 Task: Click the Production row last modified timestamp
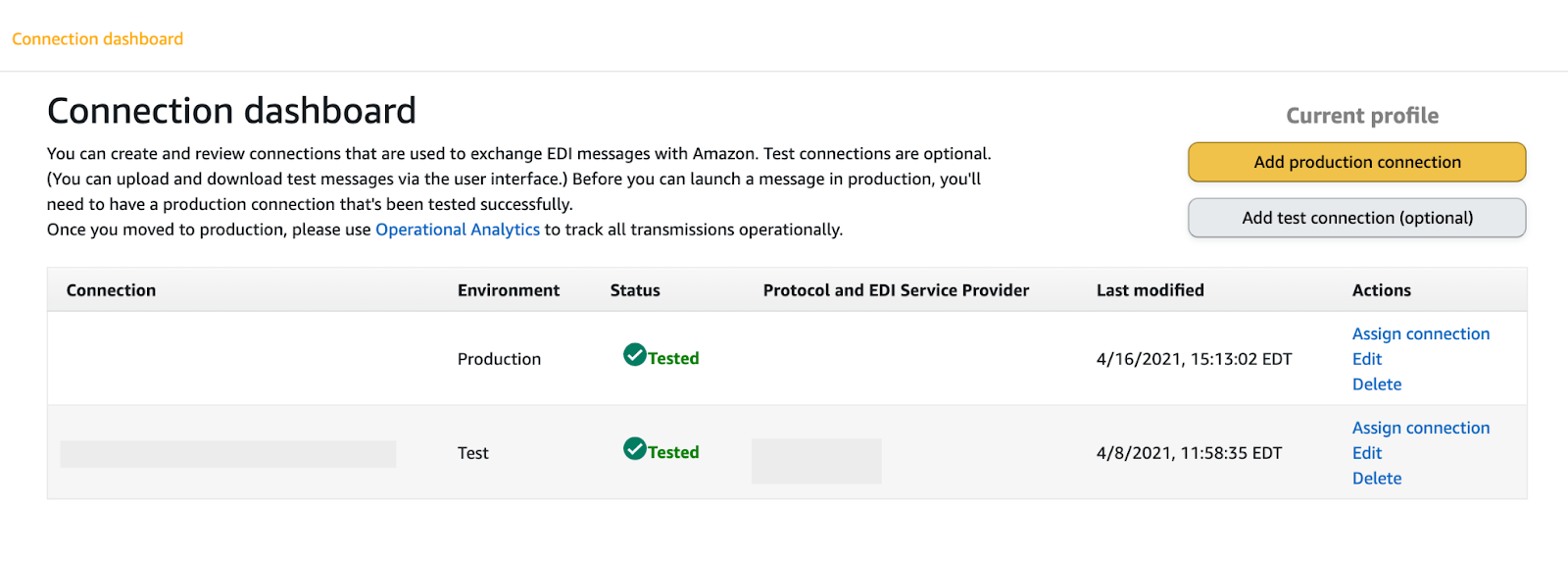[x=1194, y=359]
